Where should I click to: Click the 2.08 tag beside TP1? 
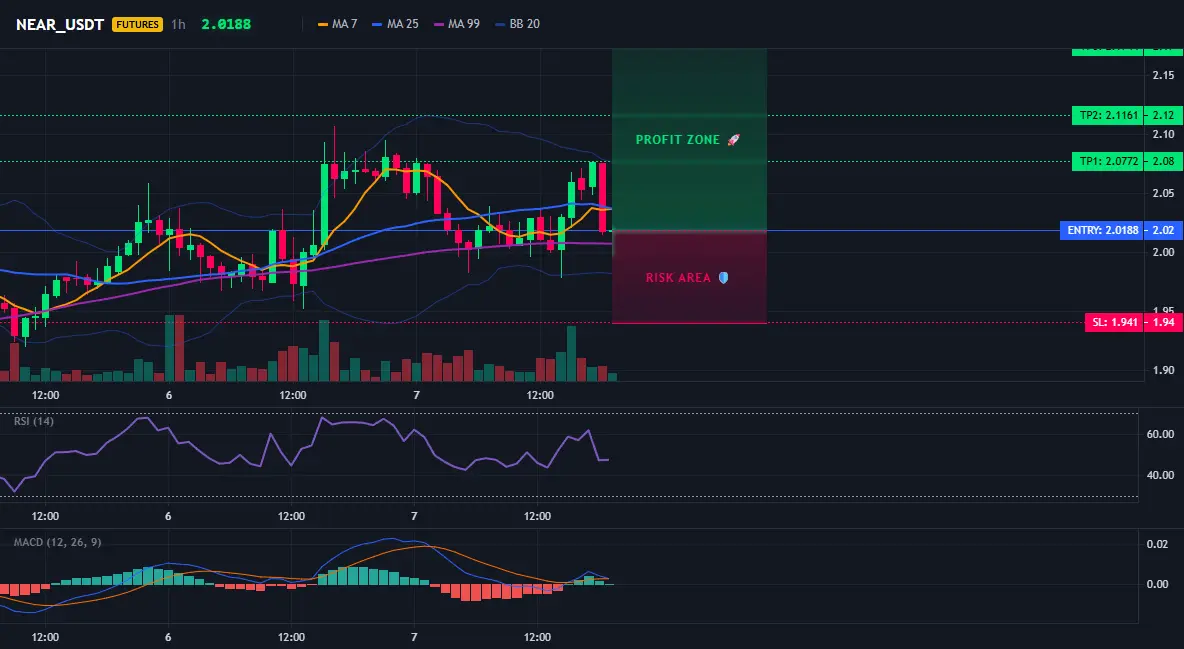coord(1164,161)
